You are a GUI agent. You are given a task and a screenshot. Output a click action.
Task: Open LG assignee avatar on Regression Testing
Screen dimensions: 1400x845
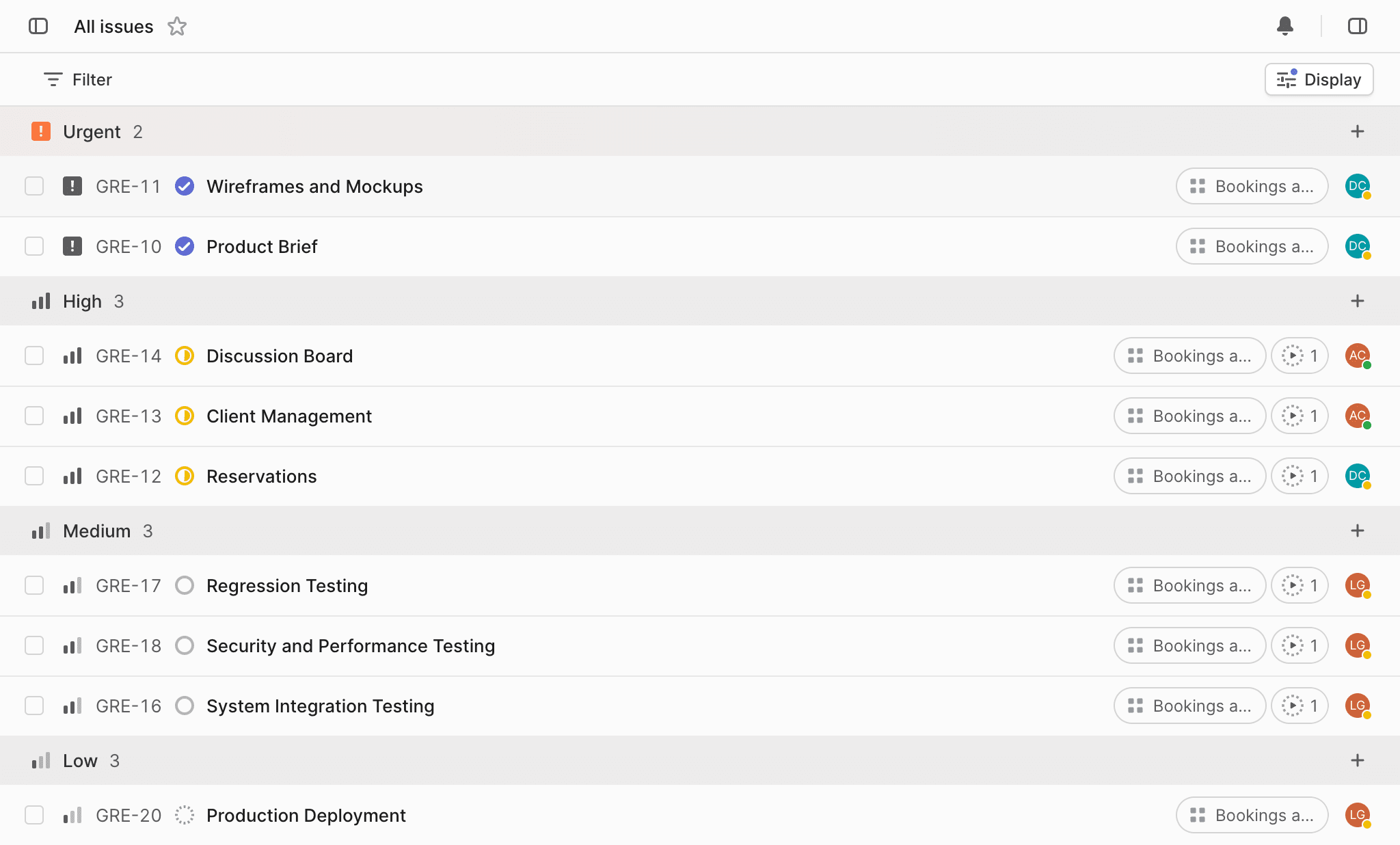pyautogui.click(x=1358, y=585)
